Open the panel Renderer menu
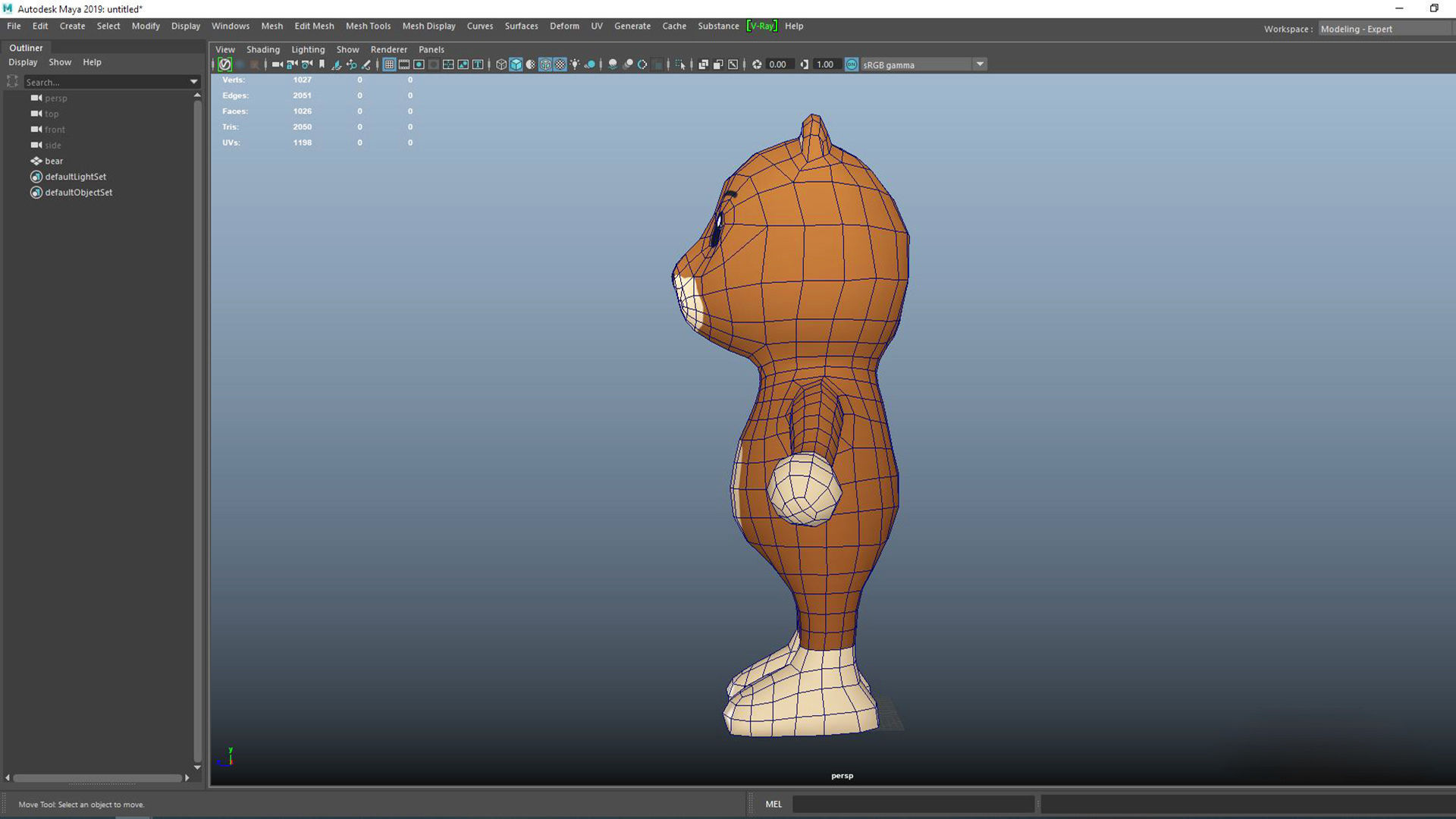 (388, 49)
